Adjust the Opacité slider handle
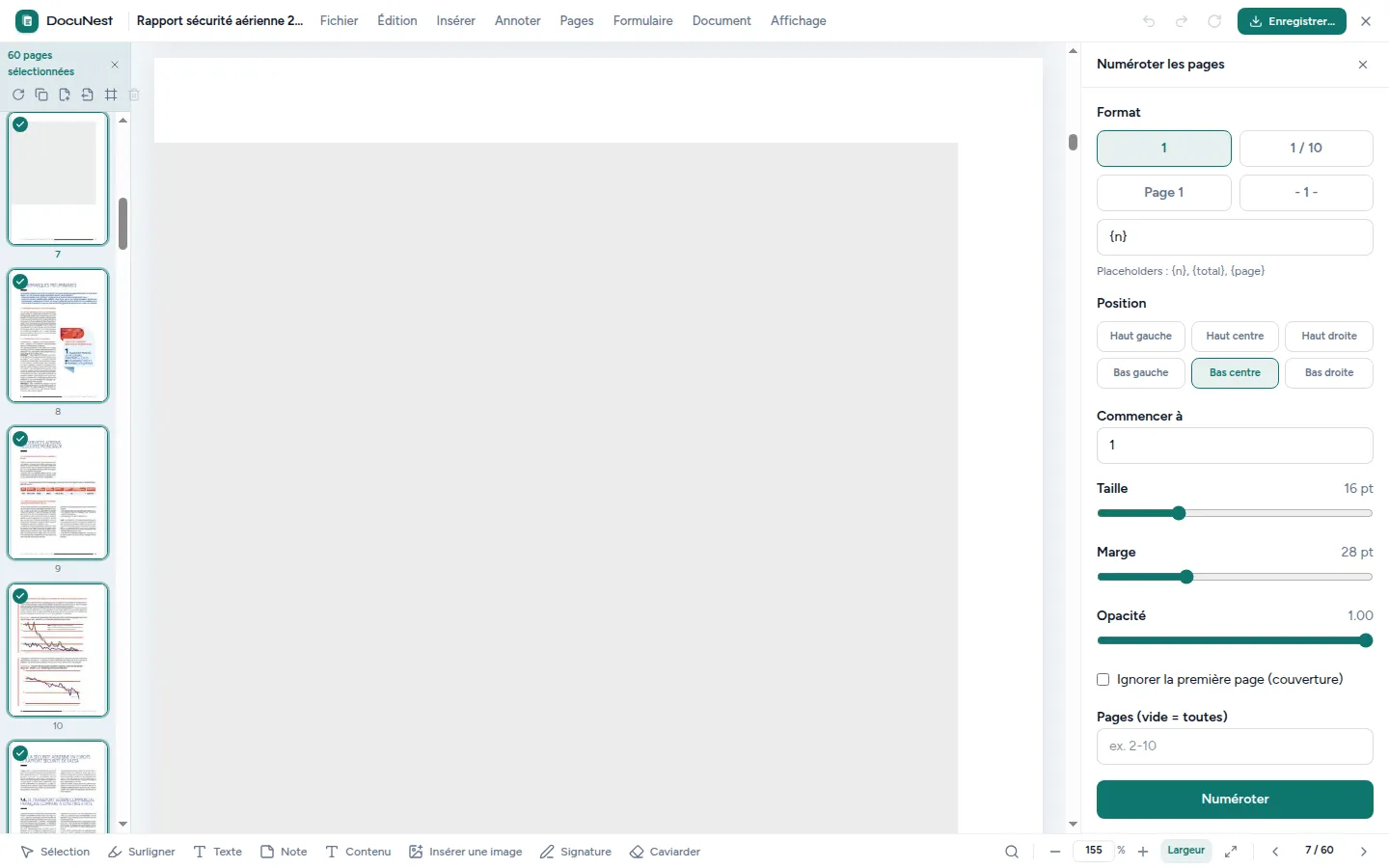This screenshot has width=1389, height=868. [1366, 640]
